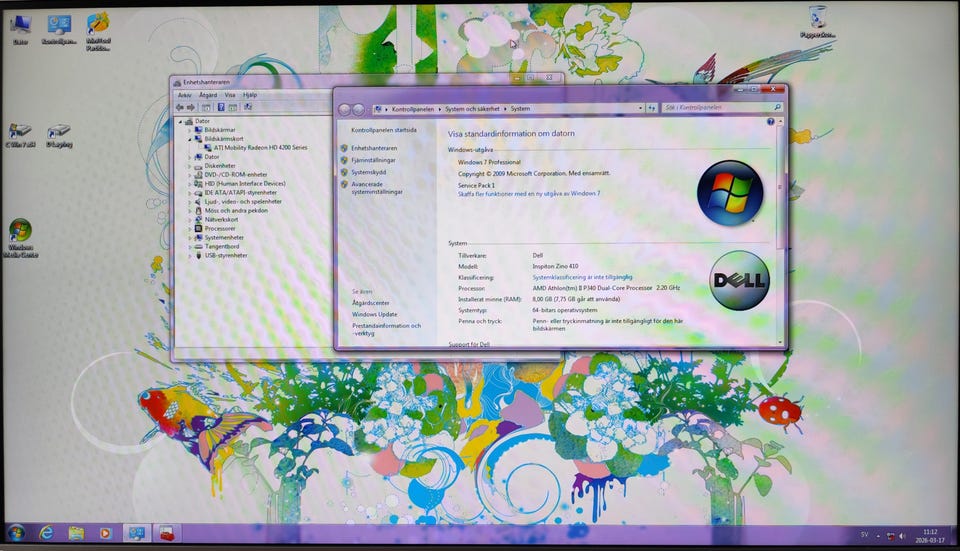Click the help question mark icon
Viewport: 960px width, 551px height.
[x=770, y=122]
